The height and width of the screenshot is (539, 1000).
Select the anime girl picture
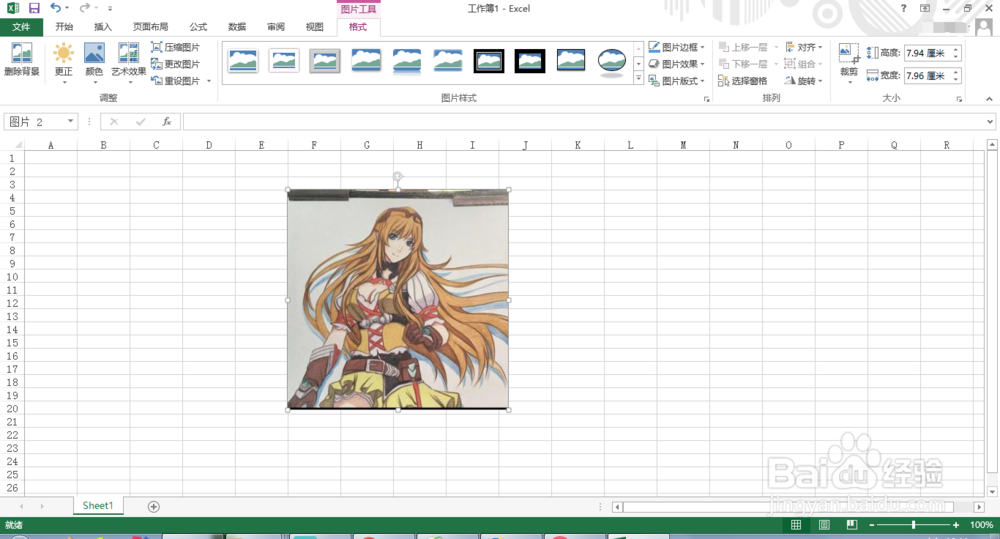coord(398,300)
